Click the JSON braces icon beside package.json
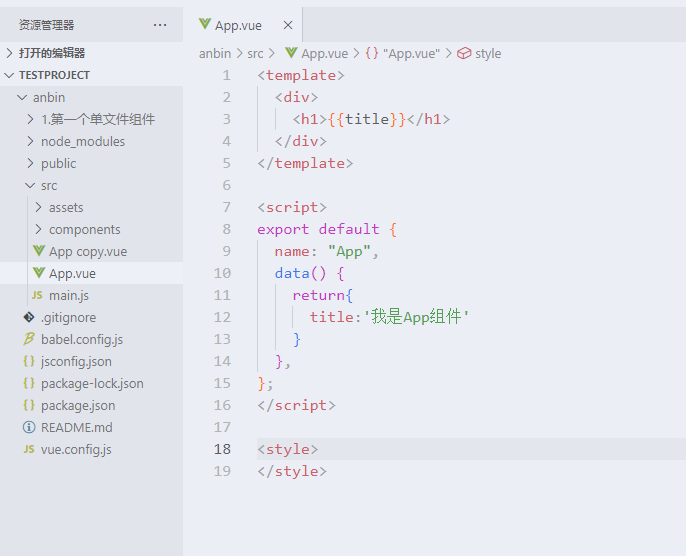 tap(29, 405)
